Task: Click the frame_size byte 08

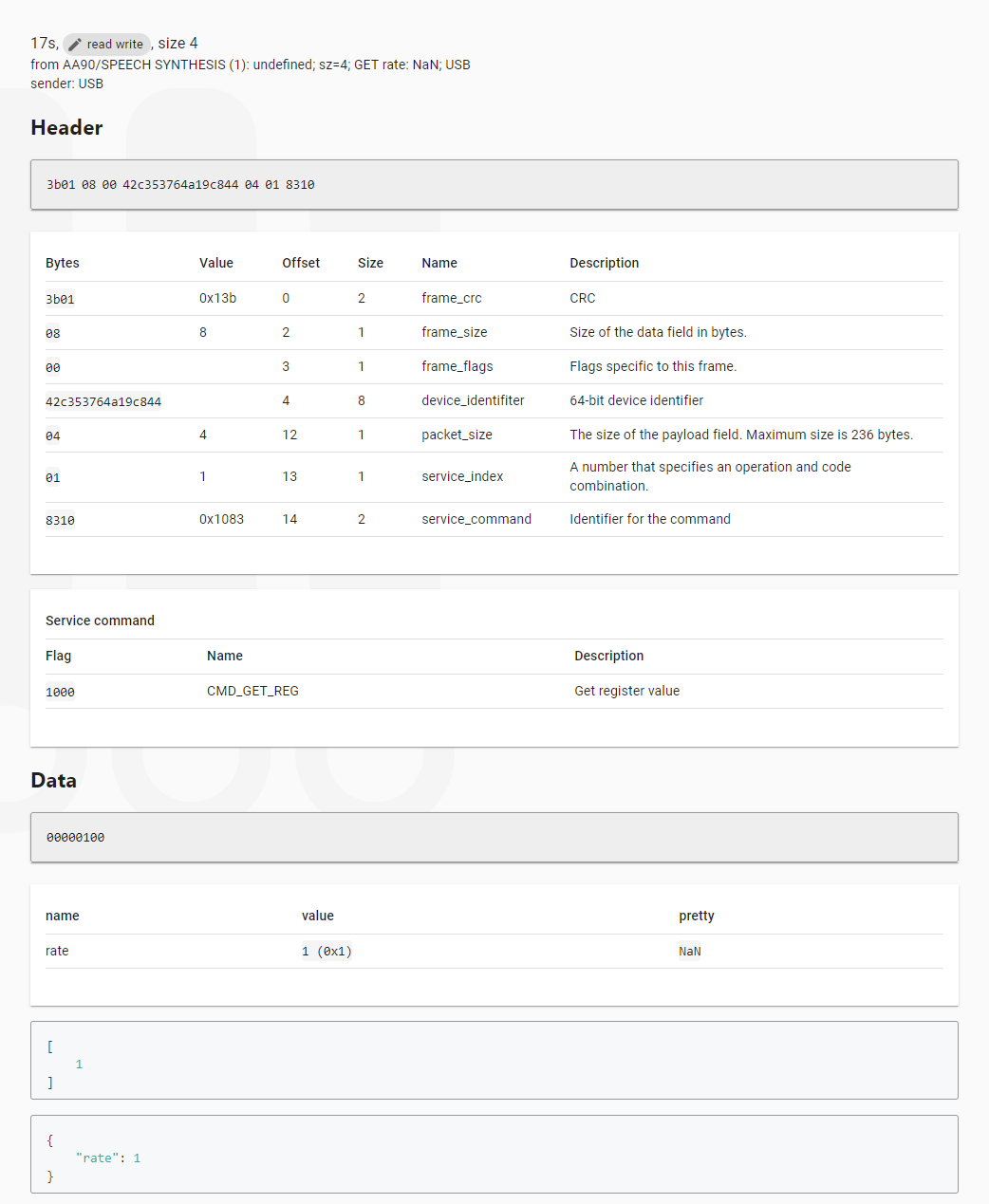Action: (53, 333)
